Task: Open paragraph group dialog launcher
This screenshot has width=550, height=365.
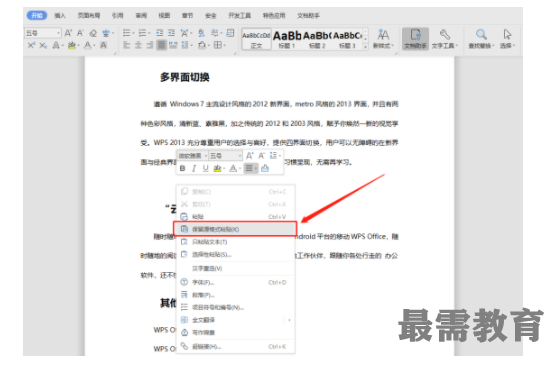Action: pos(235,53)
